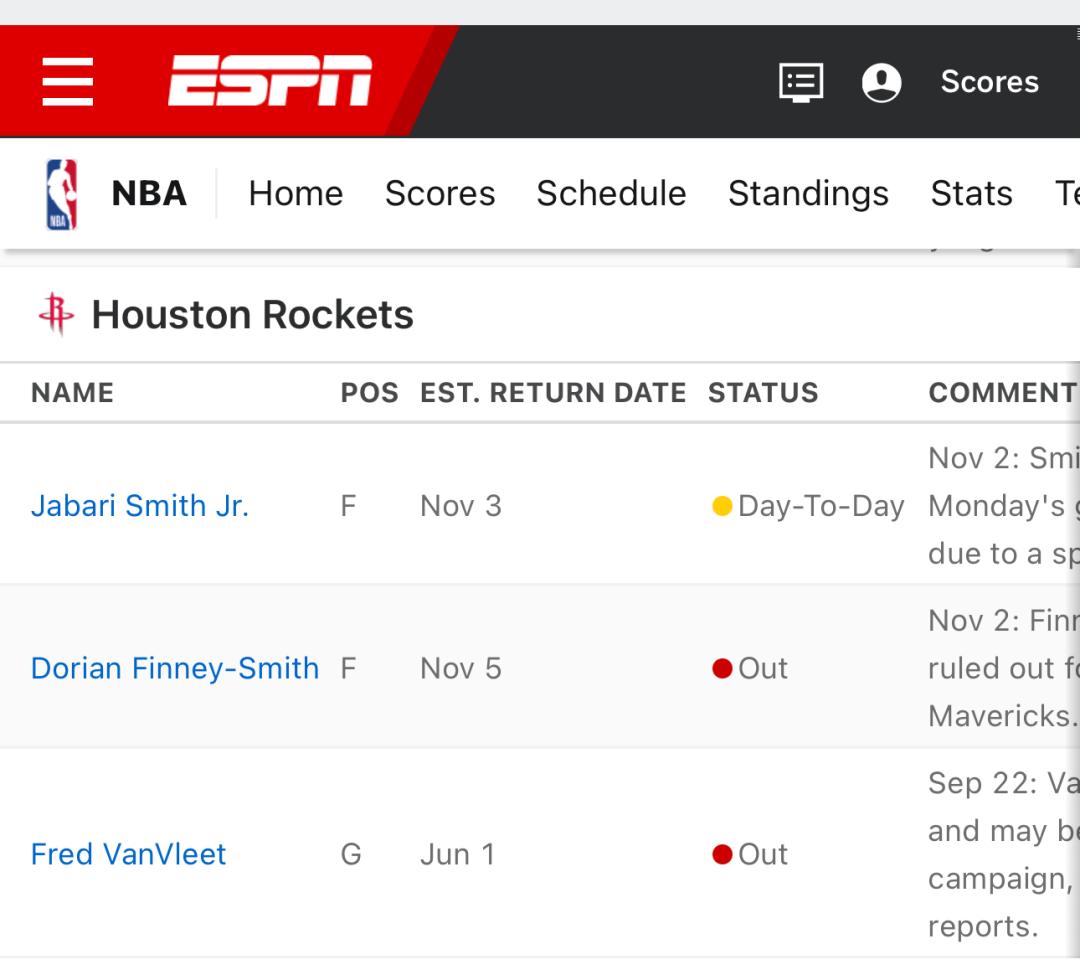Open the NBA Scores tab
The height and width of the screenshot is (975, 1080).
point(440,193)
